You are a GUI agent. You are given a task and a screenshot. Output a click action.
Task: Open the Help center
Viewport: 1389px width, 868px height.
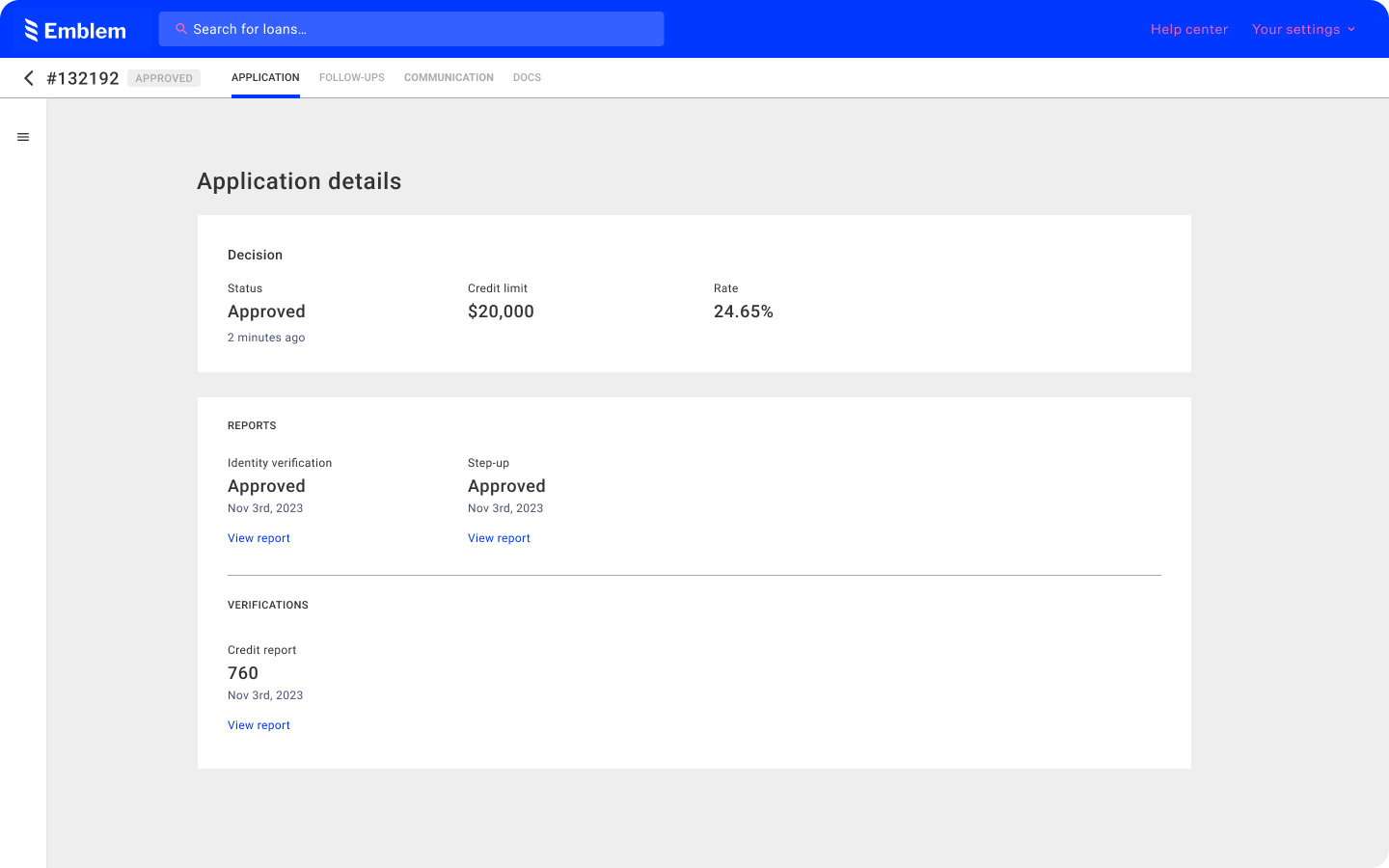click(1188, 30)
